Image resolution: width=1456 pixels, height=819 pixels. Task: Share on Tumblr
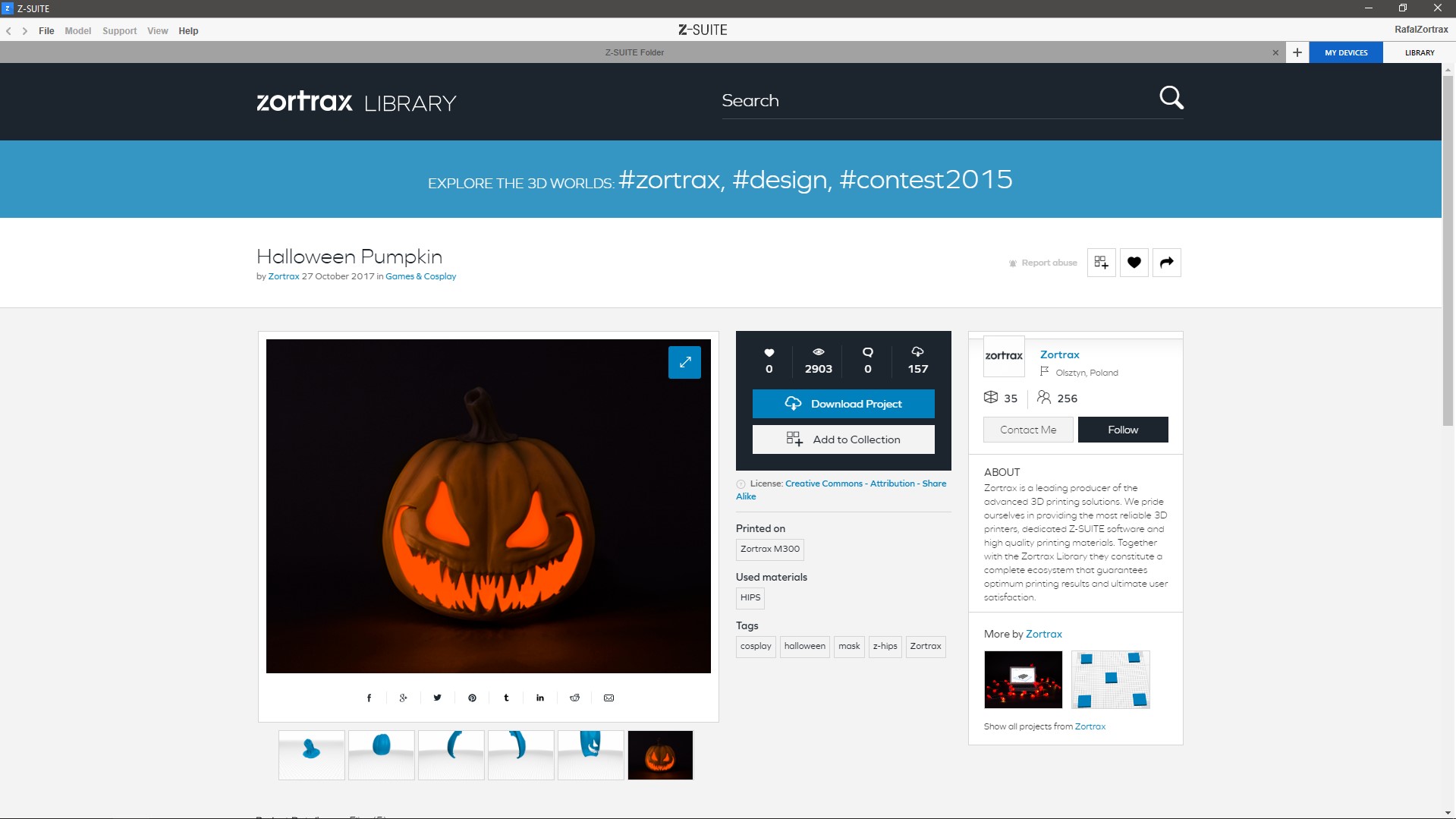[x=506, y=698]
